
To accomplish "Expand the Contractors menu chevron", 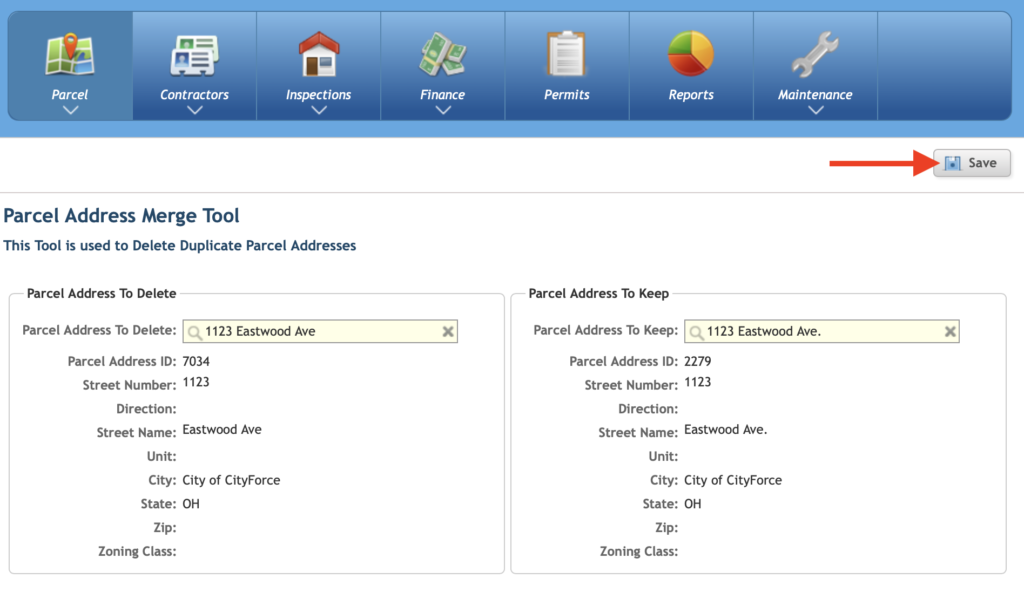I will (x=195, y=110).
